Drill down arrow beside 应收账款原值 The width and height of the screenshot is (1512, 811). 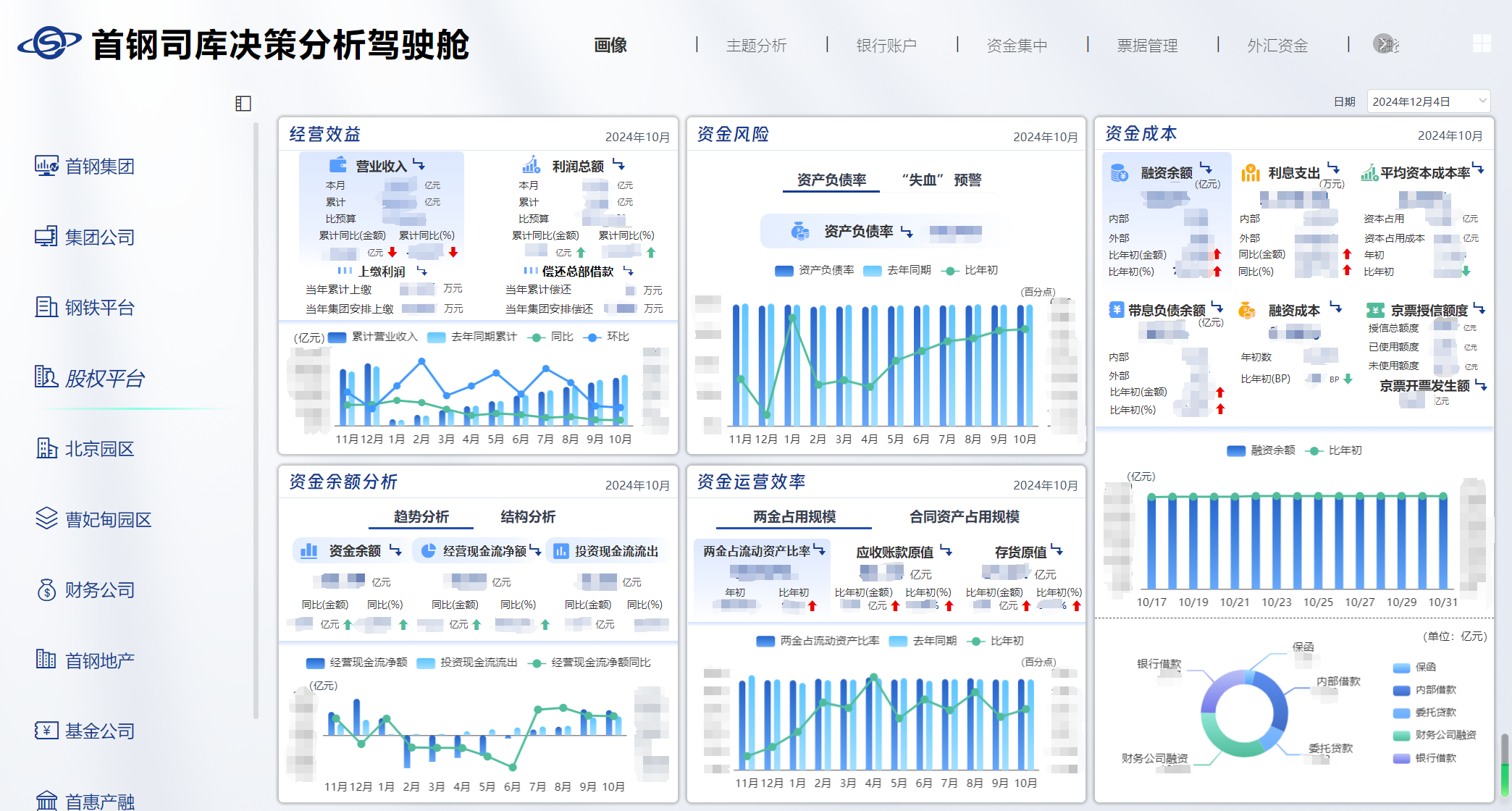(x=946, y=551)
